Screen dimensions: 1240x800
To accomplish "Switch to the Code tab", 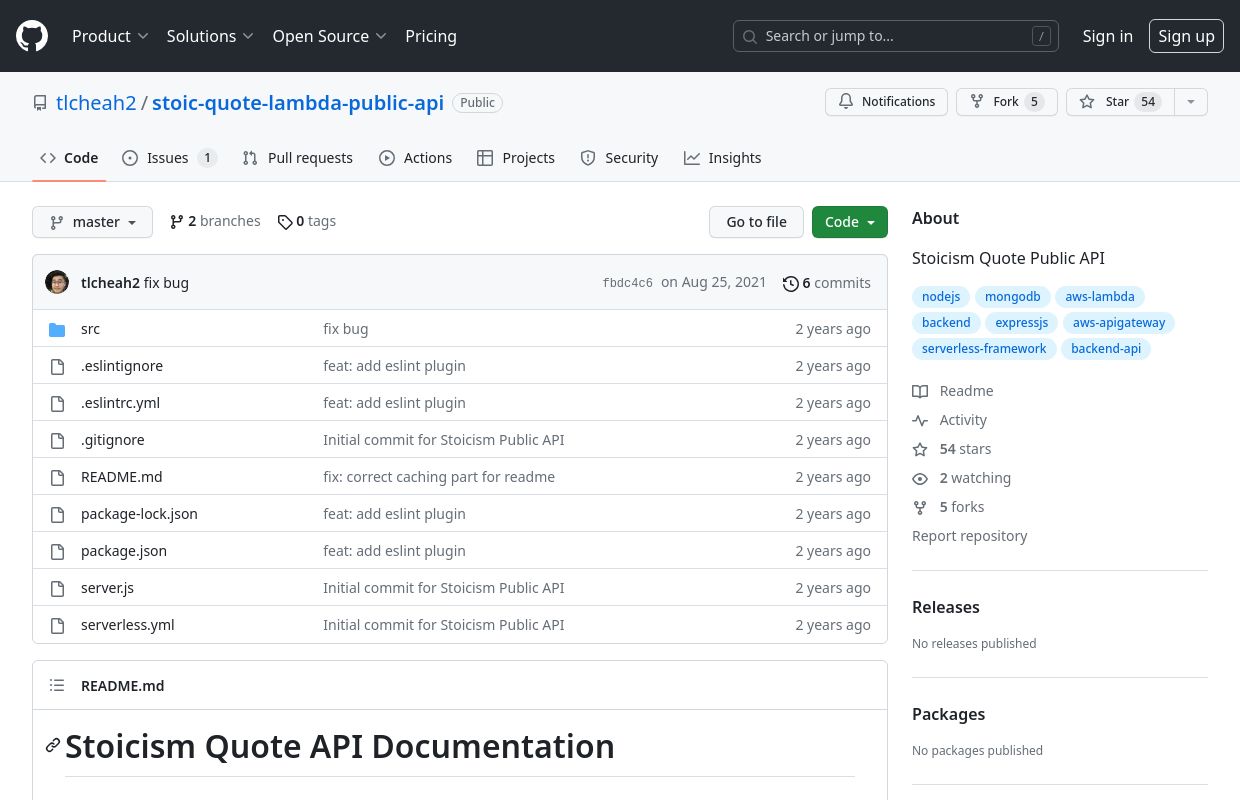I will [x=69, y=158].
